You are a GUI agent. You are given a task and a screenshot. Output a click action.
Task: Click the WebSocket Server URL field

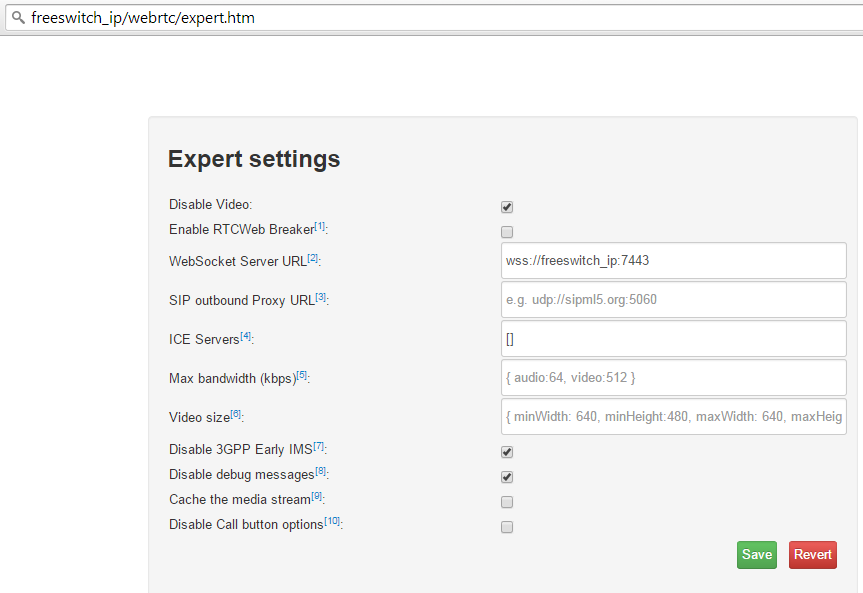(x=674, y=260)
